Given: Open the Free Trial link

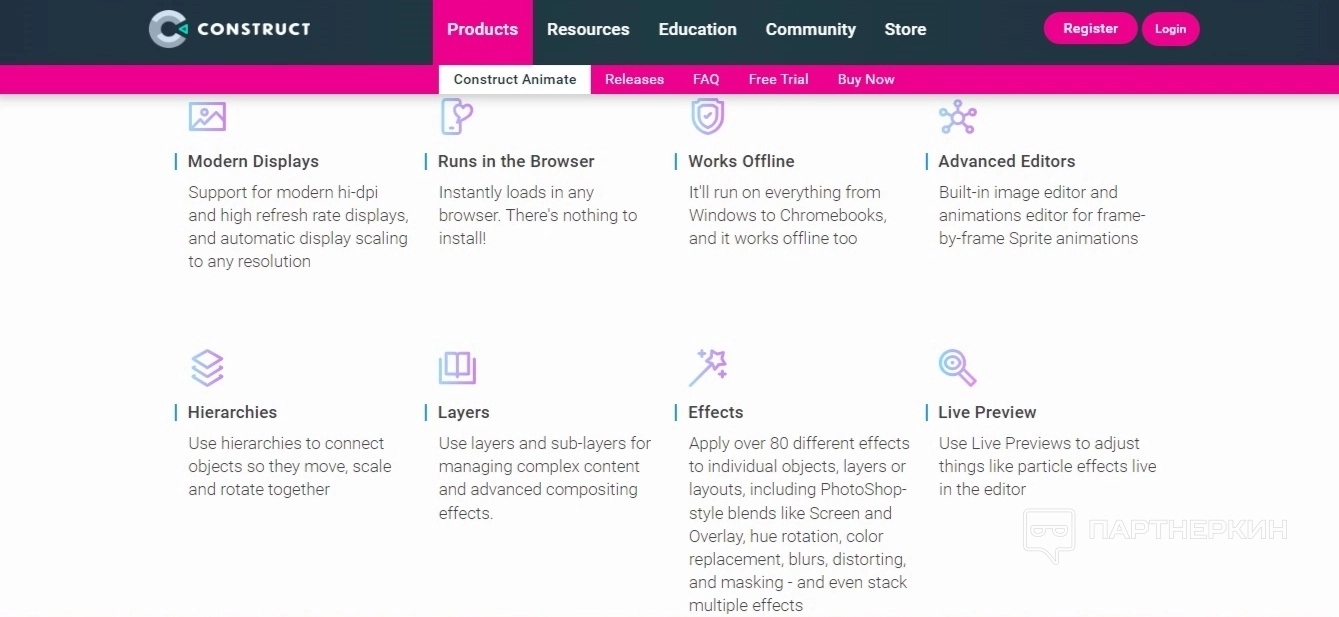Looking at the screenshot, I should click(778, 80).
